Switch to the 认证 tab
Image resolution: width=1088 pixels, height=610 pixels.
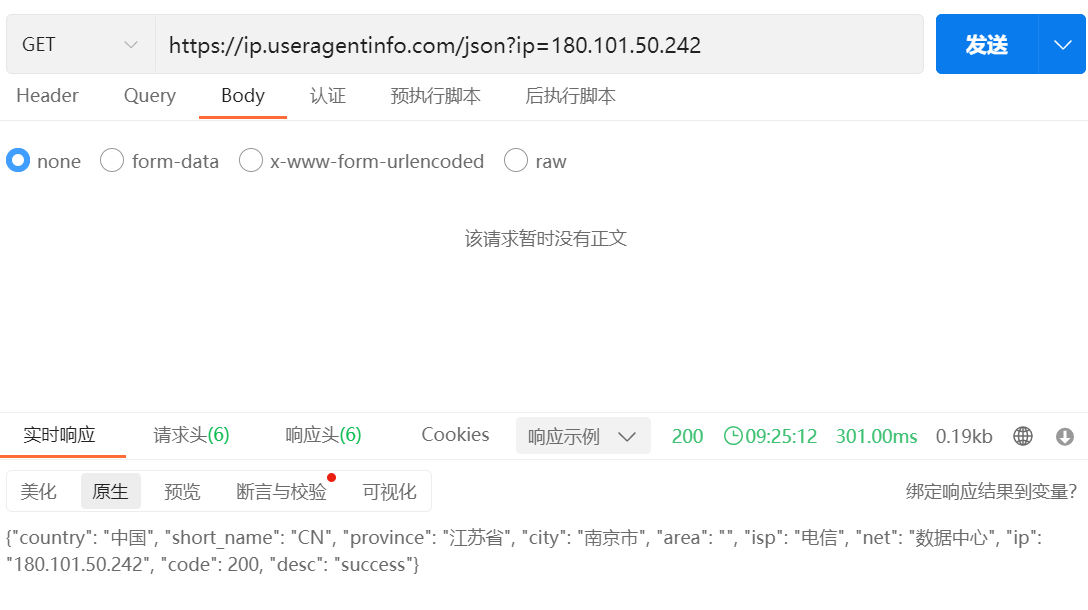(x=328, y=96)
